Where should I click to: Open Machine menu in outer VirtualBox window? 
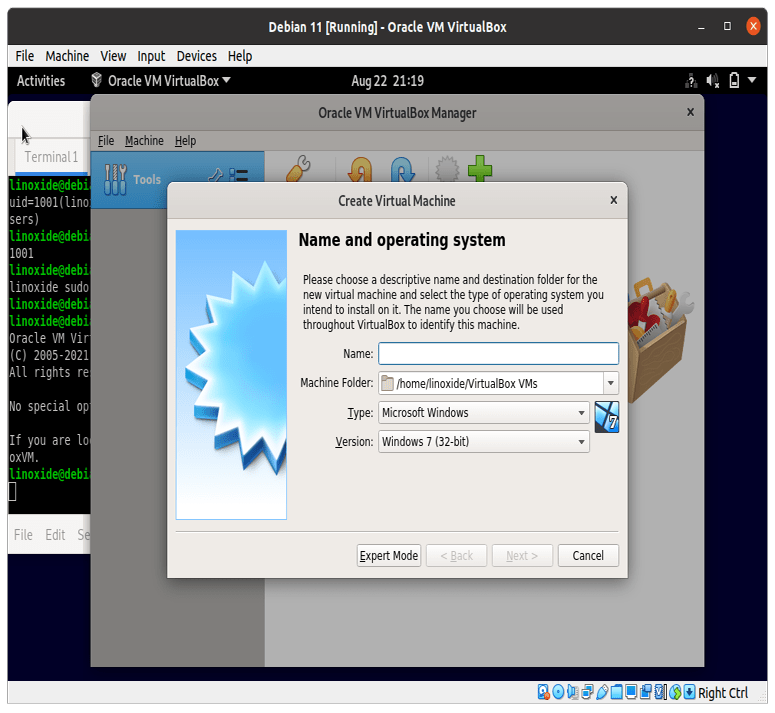(x=67, y=56)
